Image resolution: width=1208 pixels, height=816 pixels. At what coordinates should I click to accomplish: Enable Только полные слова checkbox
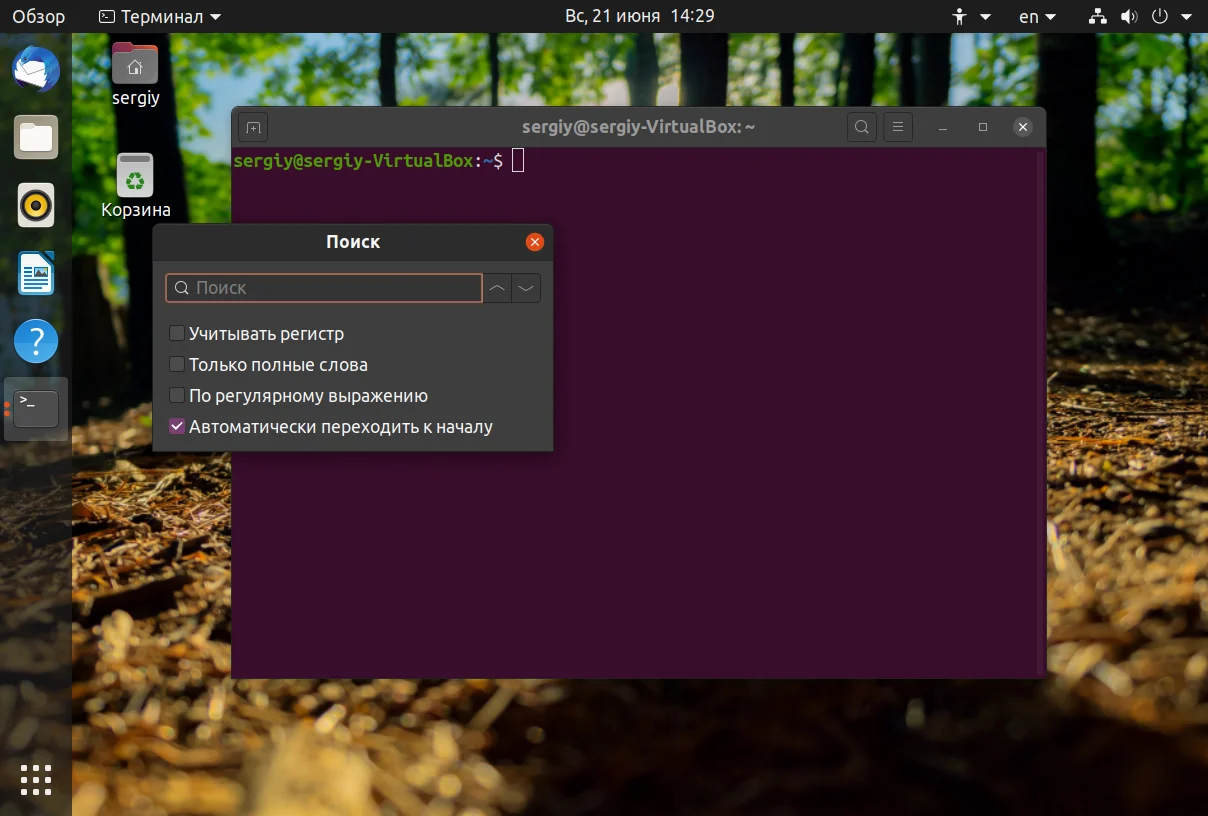pyautogui.click(x=177, y=364)
